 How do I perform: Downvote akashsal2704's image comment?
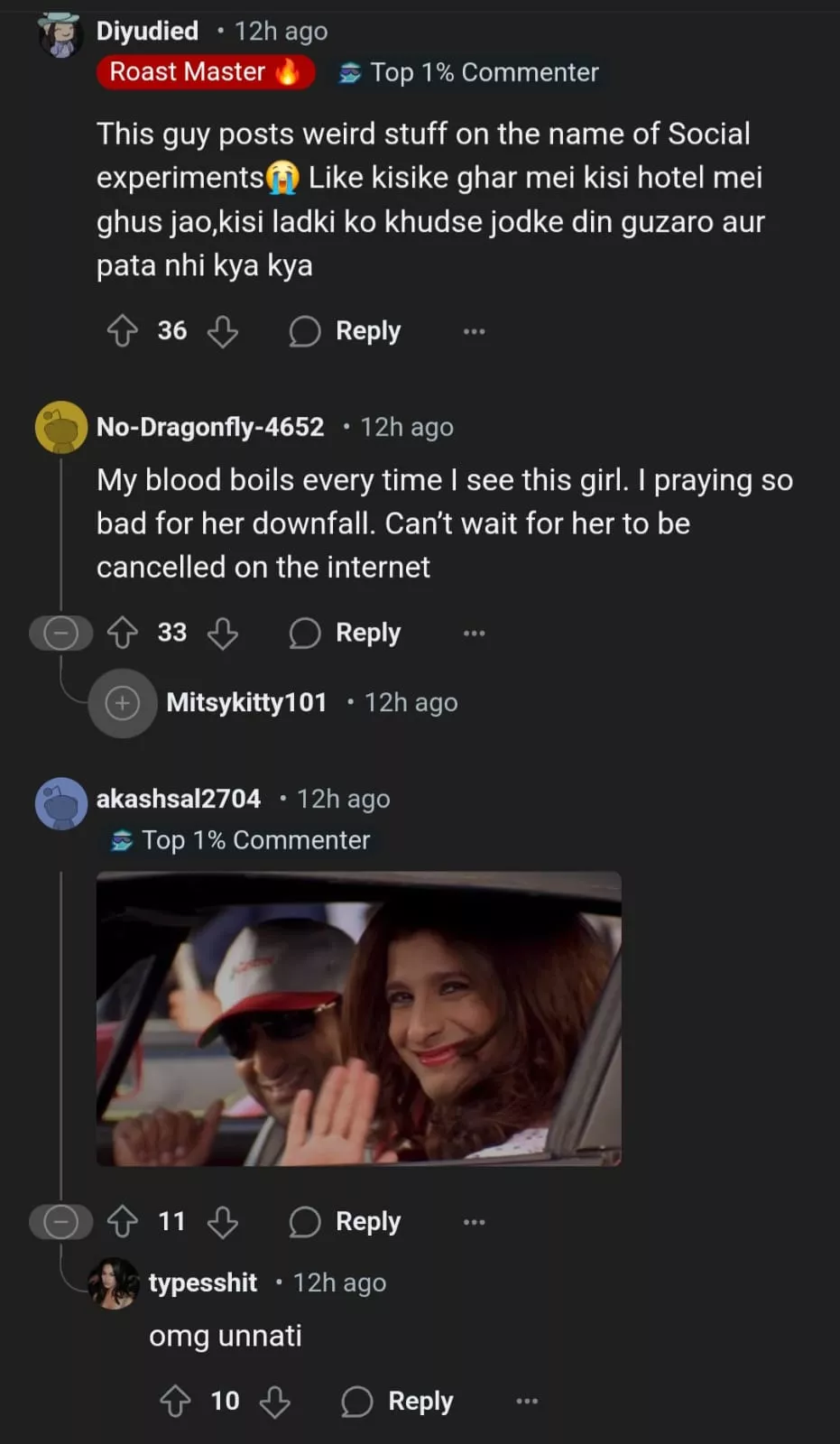click(x=222, y=1222)
